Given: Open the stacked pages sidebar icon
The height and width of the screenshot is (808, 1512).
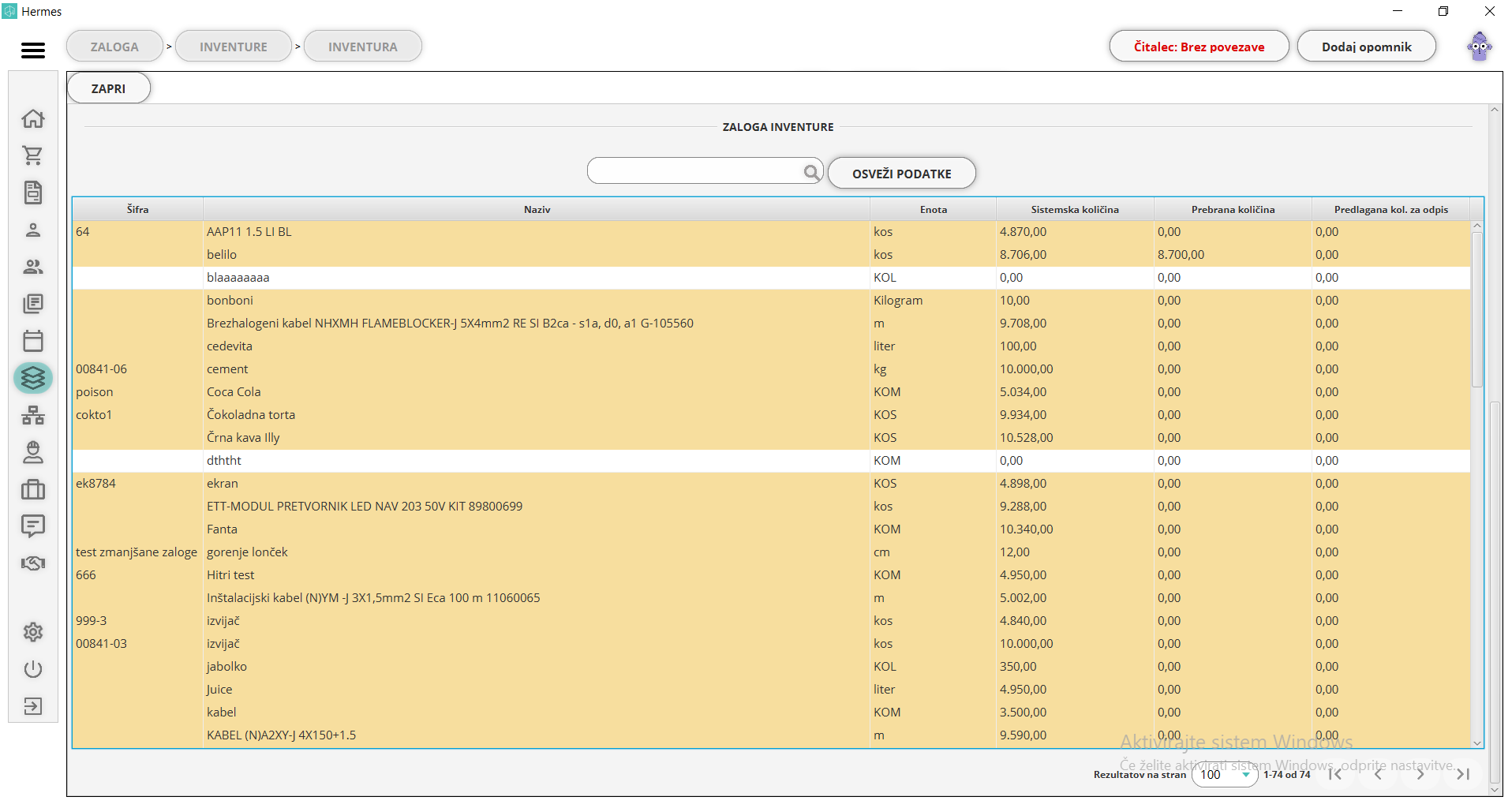Looking at the screenshot, I should point(33,304).
